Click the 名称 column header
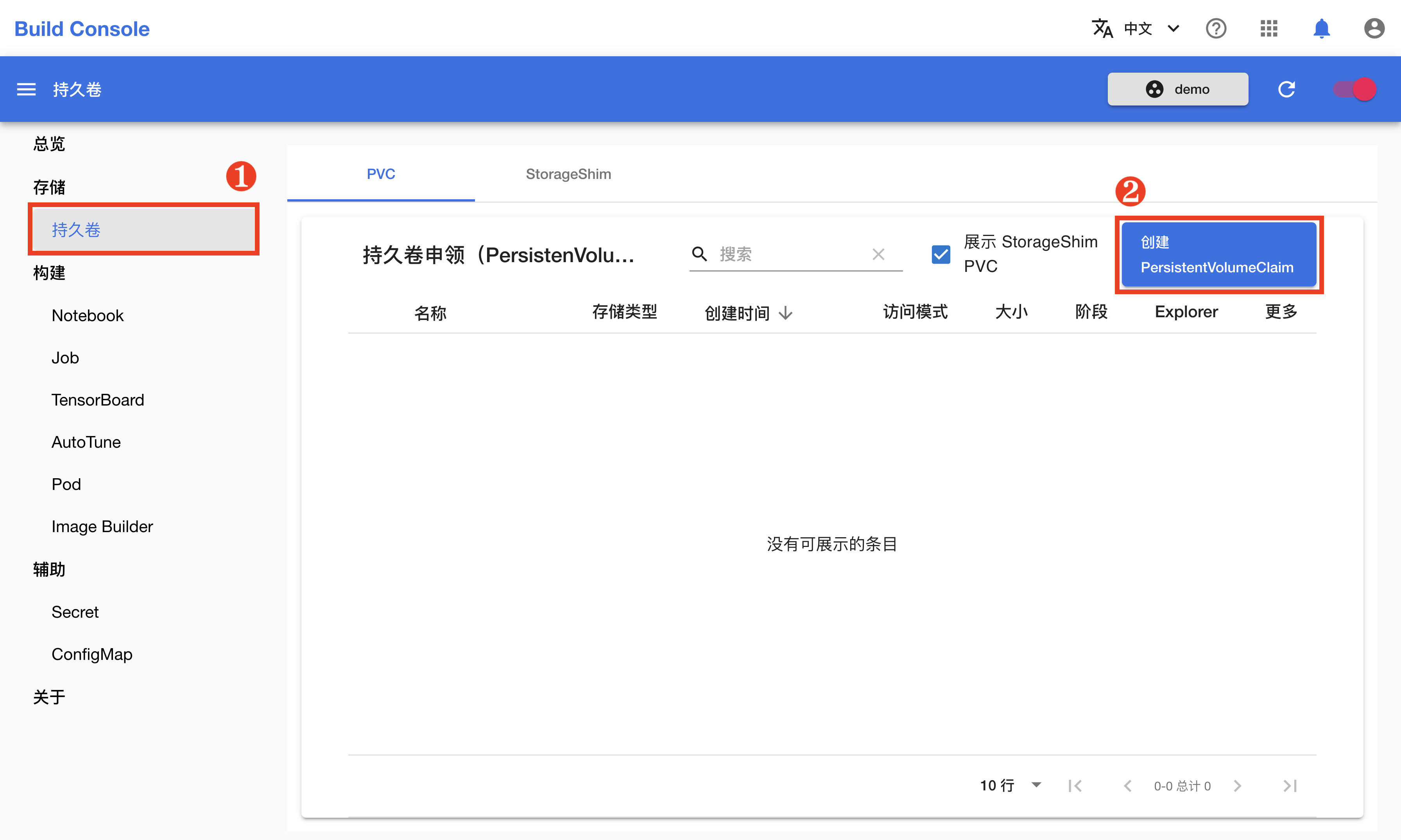This screenshot has height=840, width=1401. [430, 313]
